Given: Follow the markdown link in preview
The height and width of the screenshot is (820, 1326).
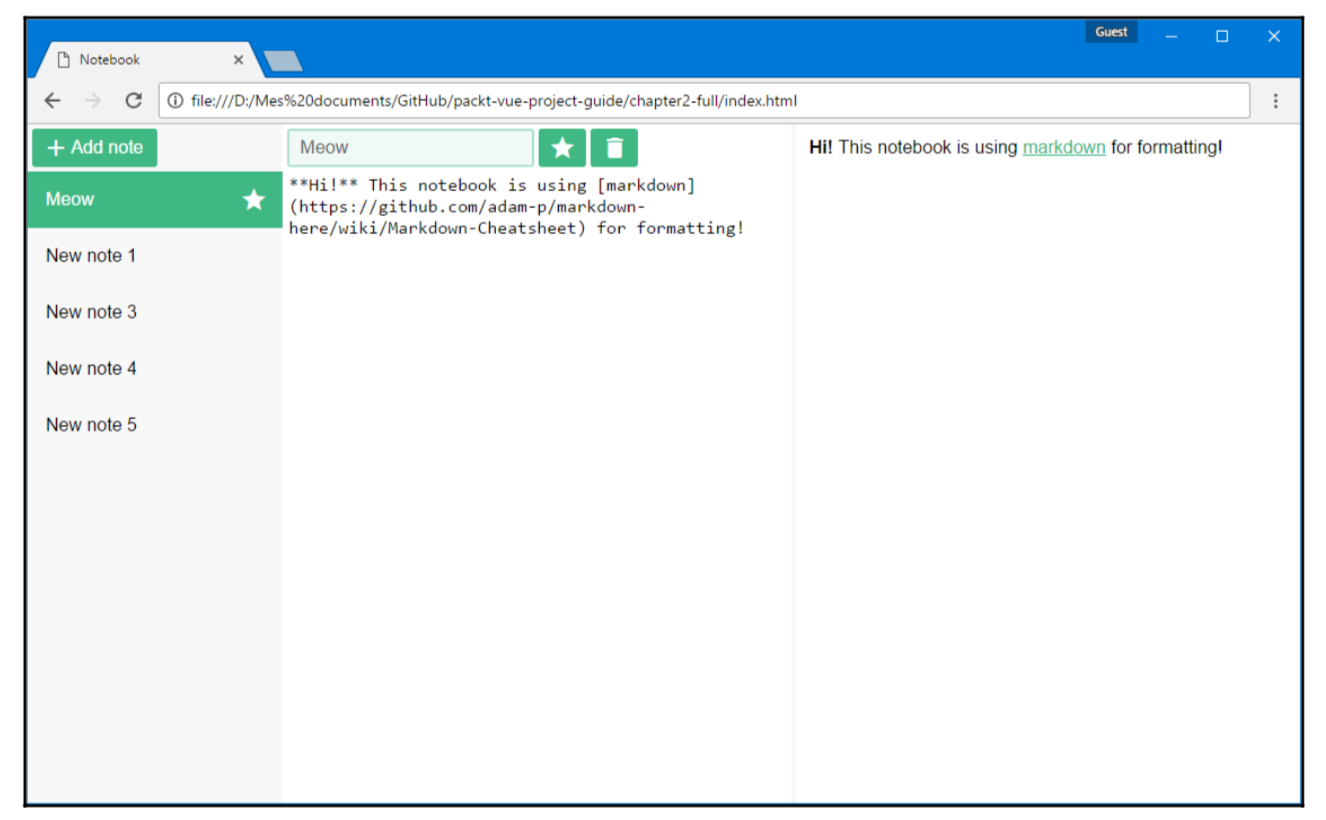Looking at the screenshot, I should click(1064, 148).
